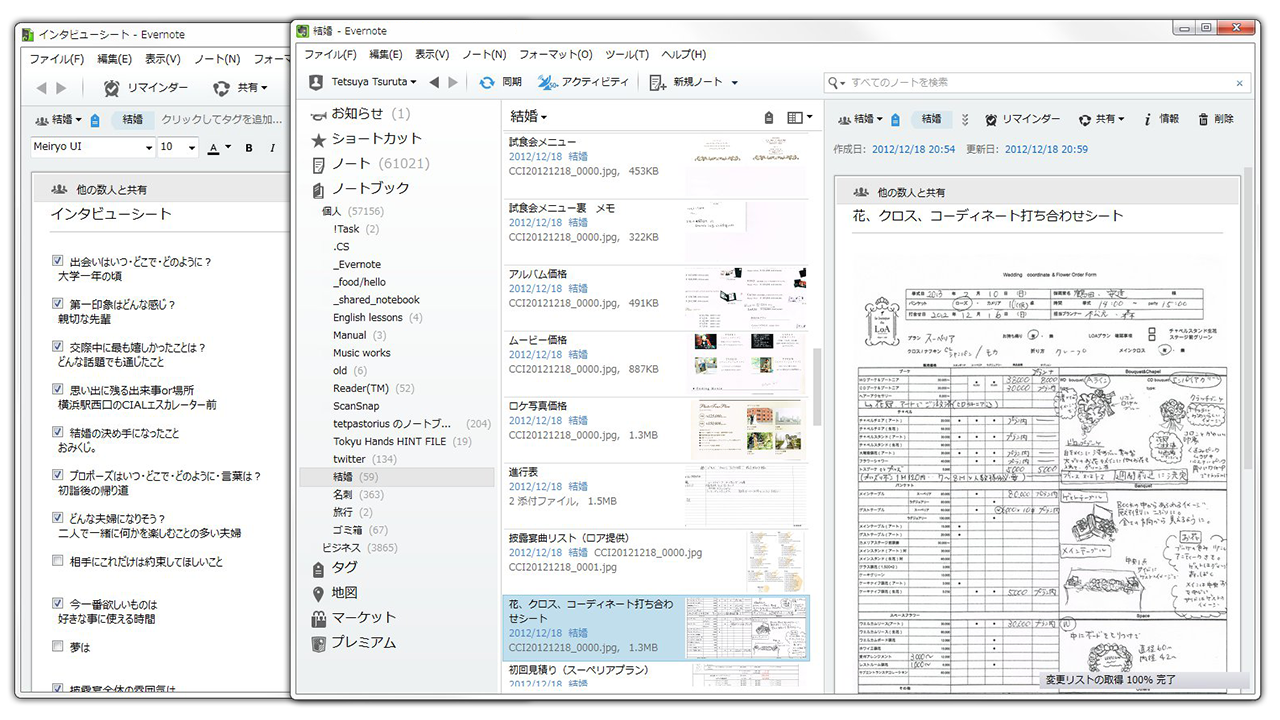This screenshot has height=720, width=1280.
Task: Uncheck 交際中に最も嬉しかったことは？ checkbox
Action: click(58, 347)
